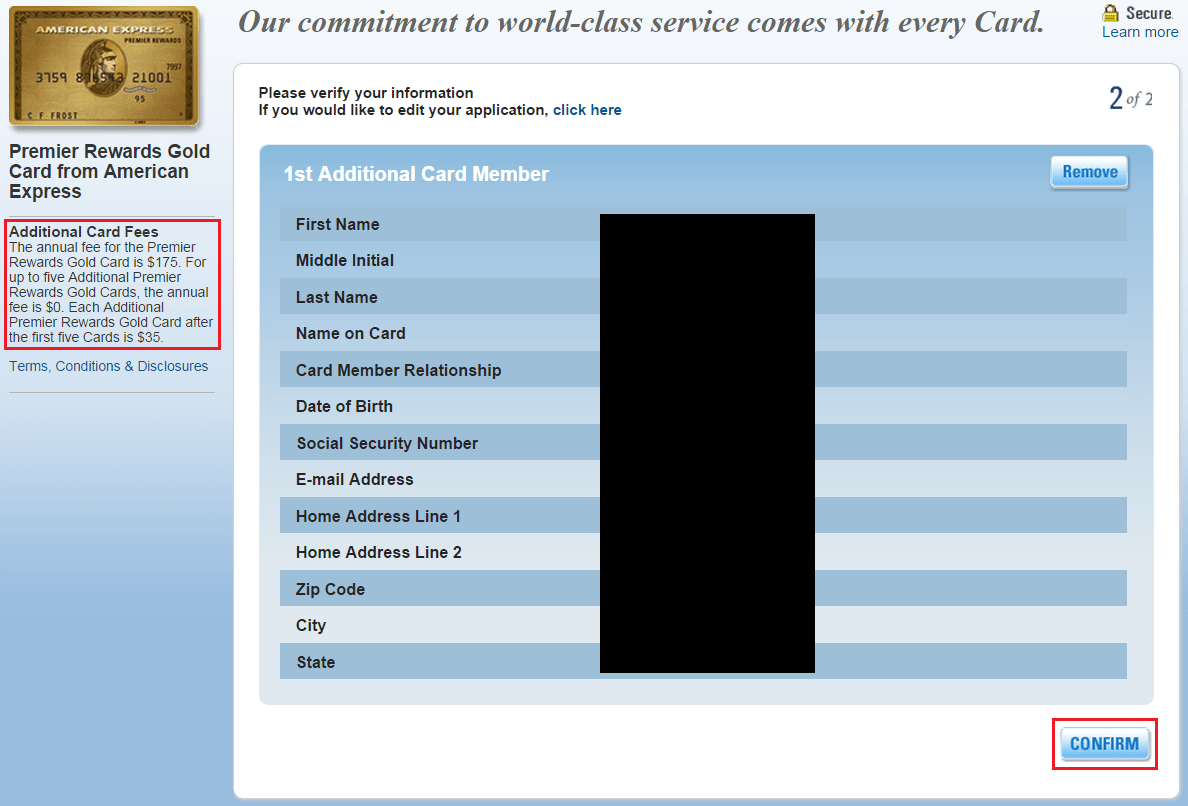
Task: Click the CONFIRM button
Action: click(x=1105, y=744)
